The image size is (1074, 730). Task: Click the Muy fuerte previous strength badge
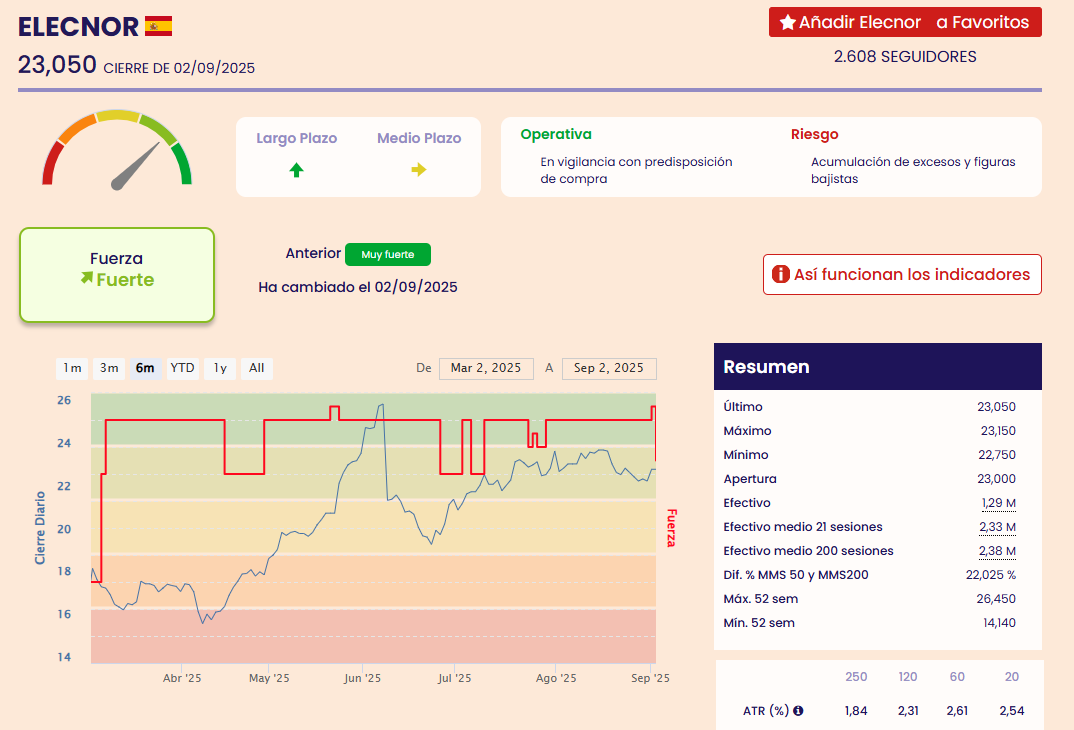(x=387, y=254)
